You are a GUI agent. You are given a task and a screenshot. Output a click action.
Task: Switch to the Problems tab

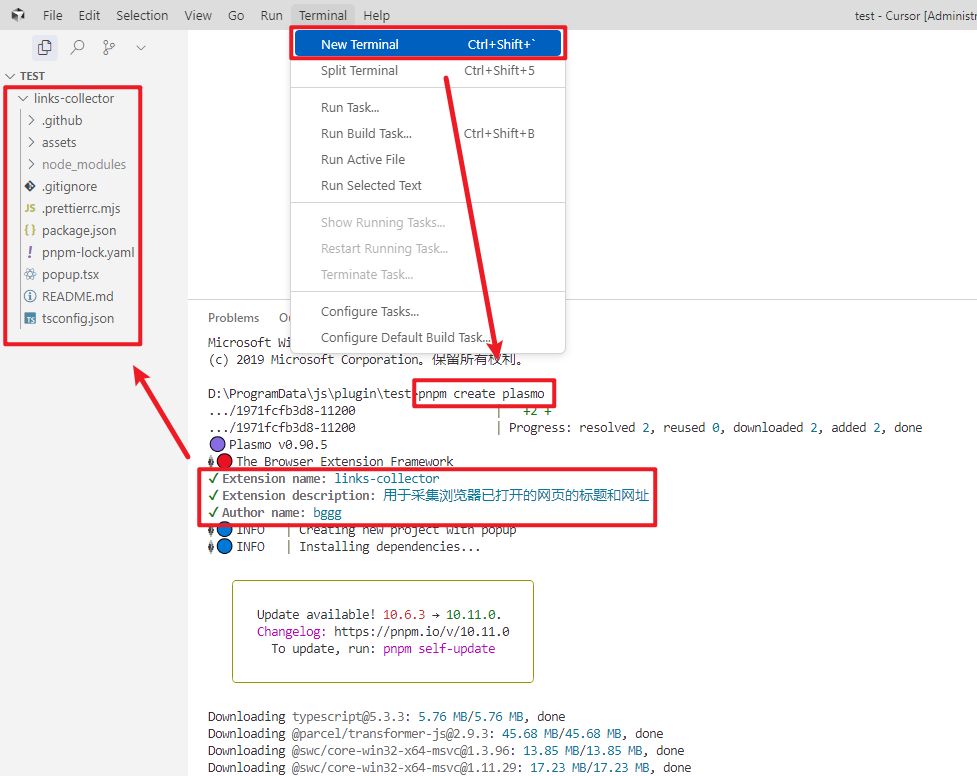click(233, 318)
